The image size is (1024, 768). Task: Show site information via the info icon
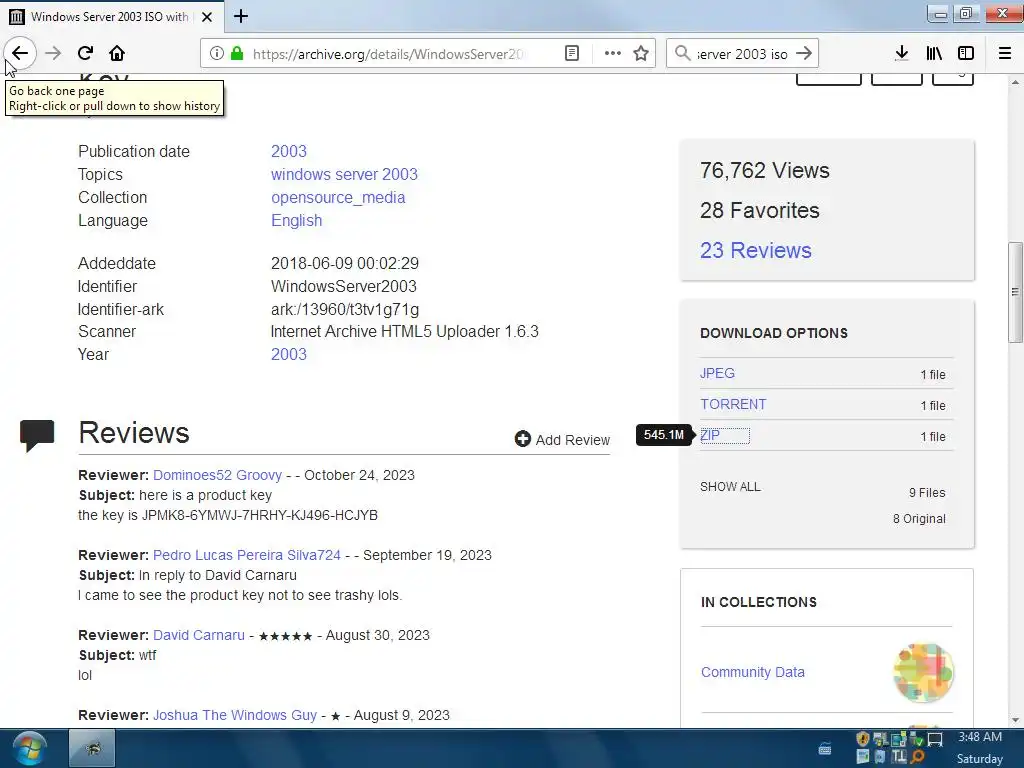tap(217, 54)
